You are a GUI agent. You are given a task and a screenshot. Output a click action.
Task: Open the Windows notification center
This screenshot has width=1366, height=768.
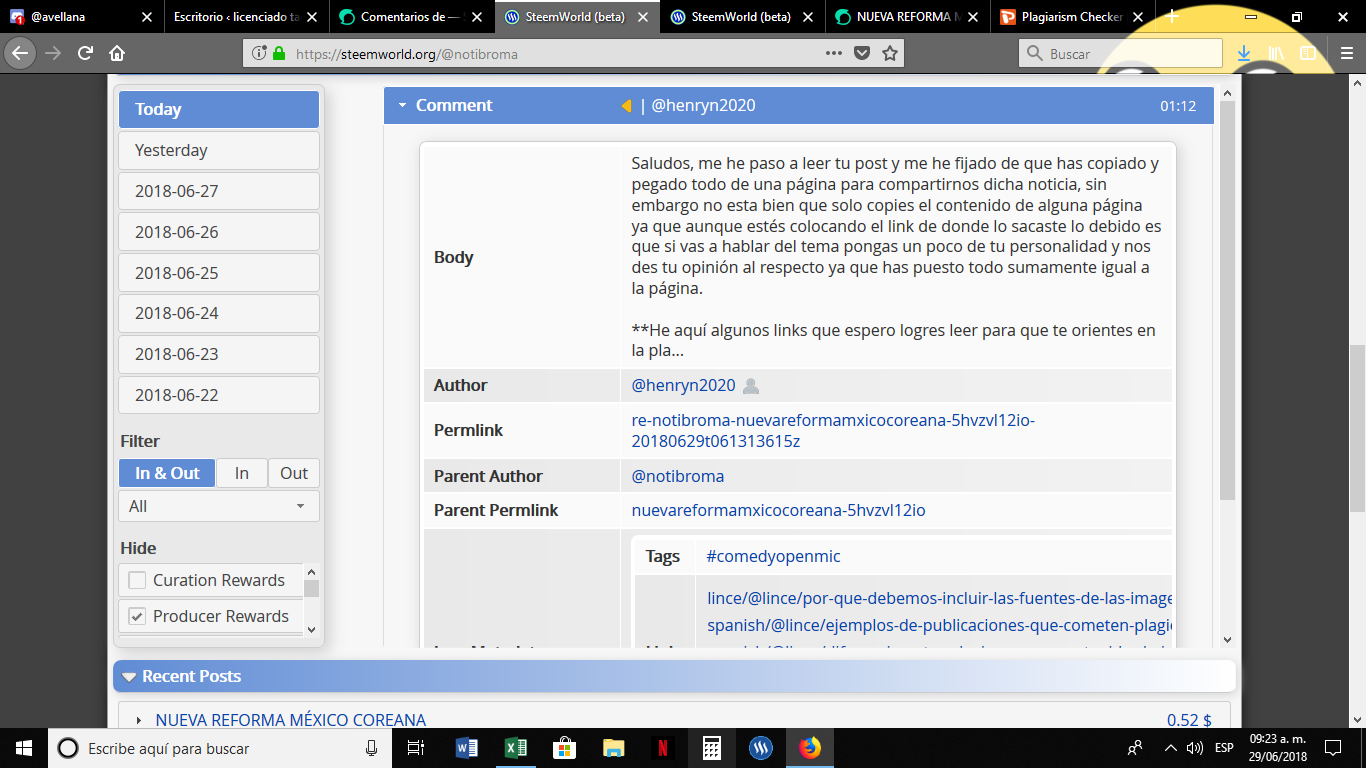(1333, 748)
